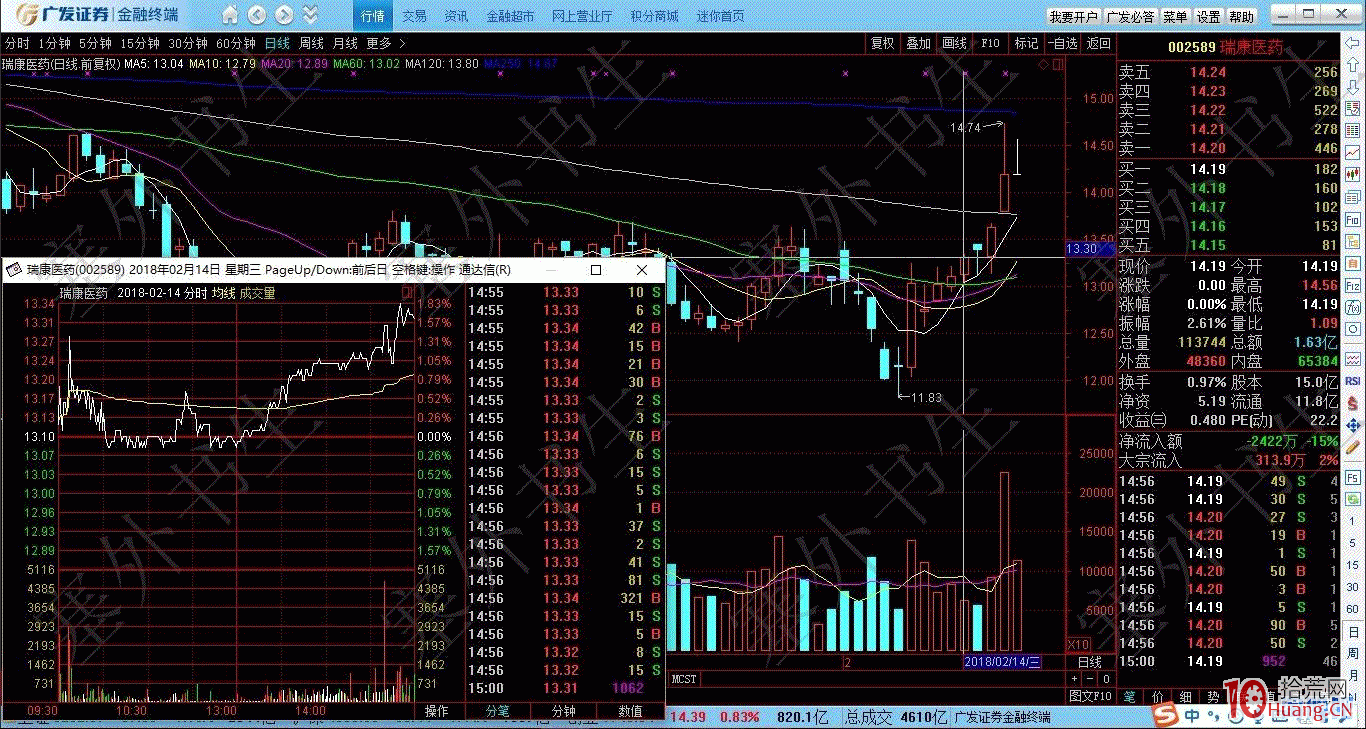Open the 资讯 tab

pos(456,17)
